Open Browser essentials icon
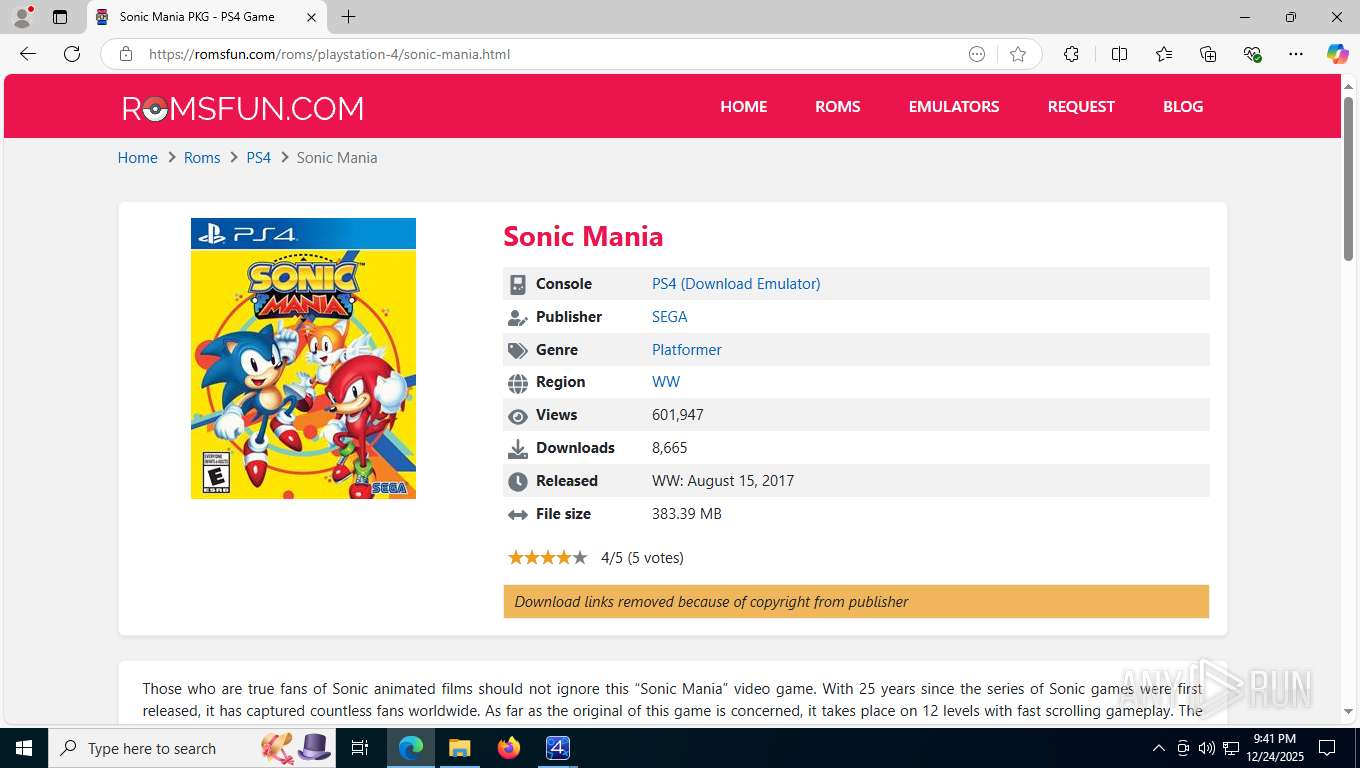 pos(1252,54)
